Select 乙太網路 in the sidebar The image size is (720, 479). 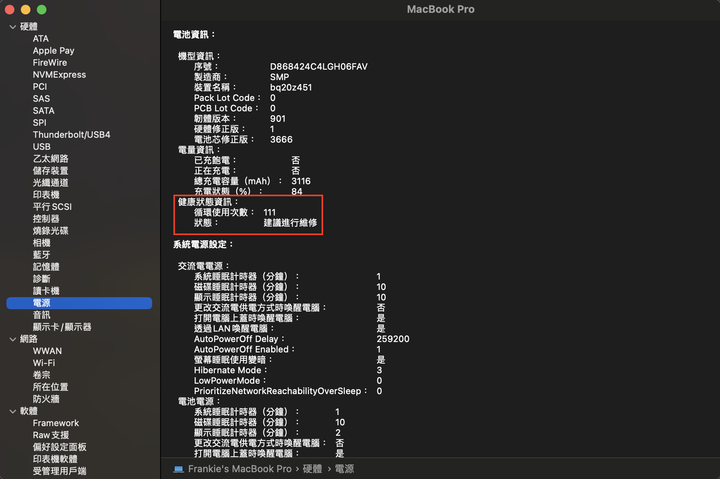(x=51, y=159)
